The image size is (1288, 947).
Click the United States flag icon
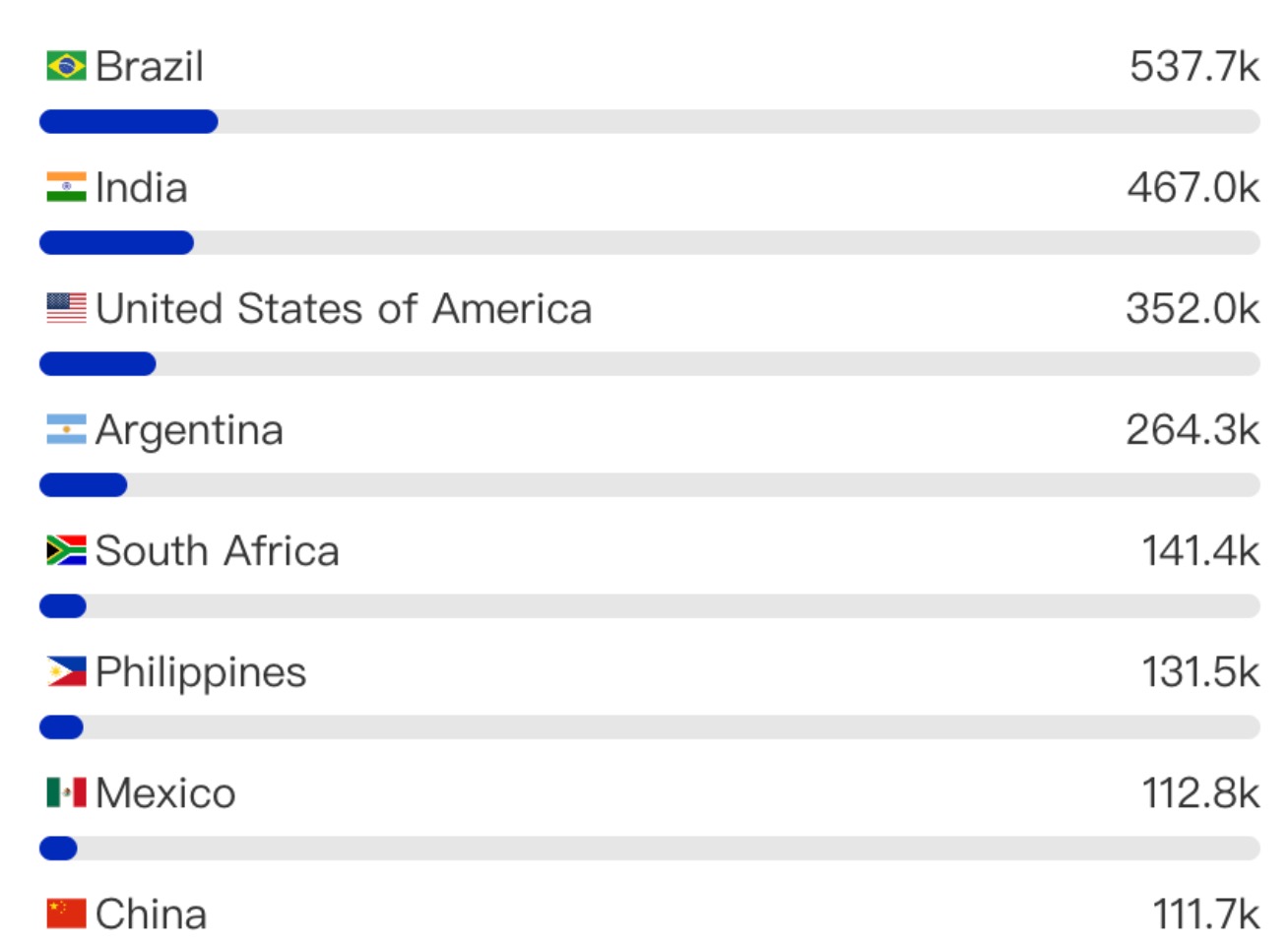point(66,308)
